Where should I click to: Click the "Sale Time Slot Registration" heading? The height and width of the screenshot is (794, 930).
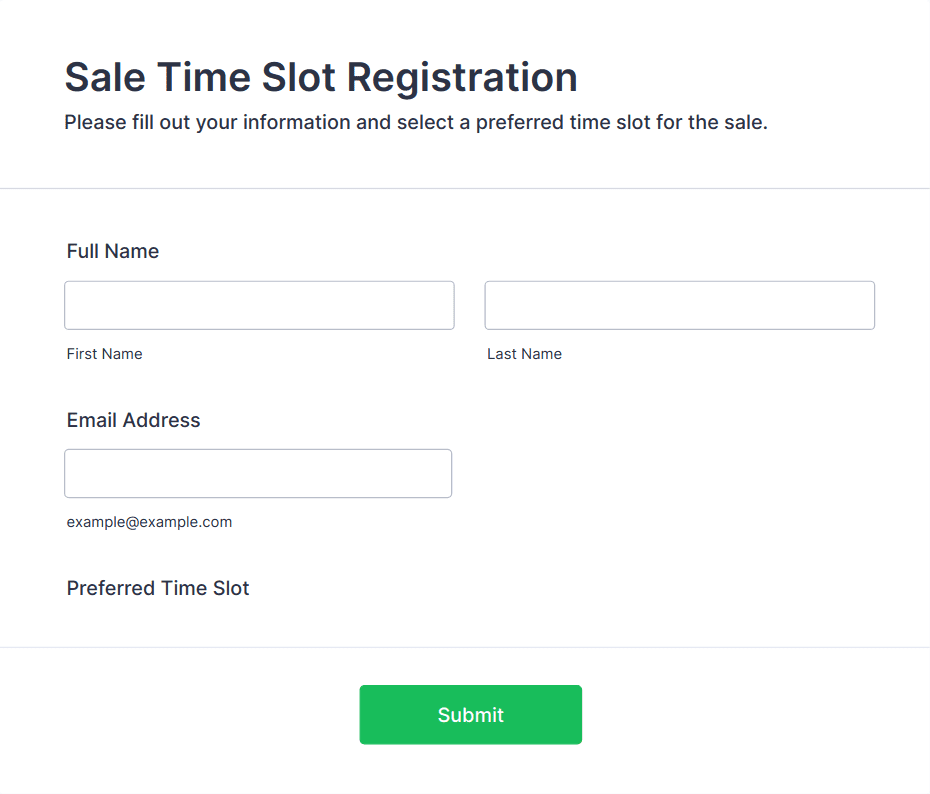(321, 77)
